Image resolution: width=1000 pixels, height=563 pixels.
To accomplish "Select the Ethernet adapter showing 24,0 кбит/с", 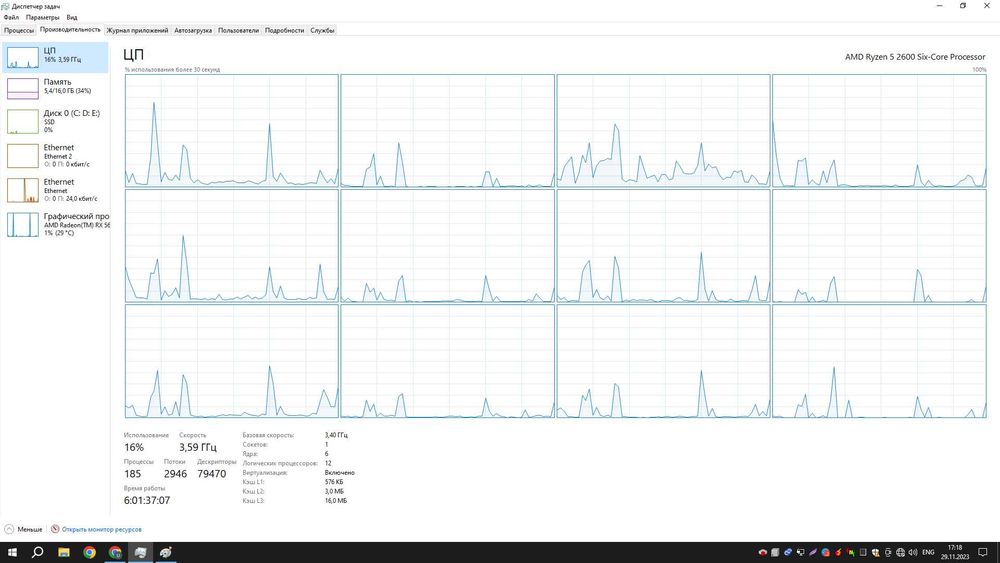I will pos(55,190).
